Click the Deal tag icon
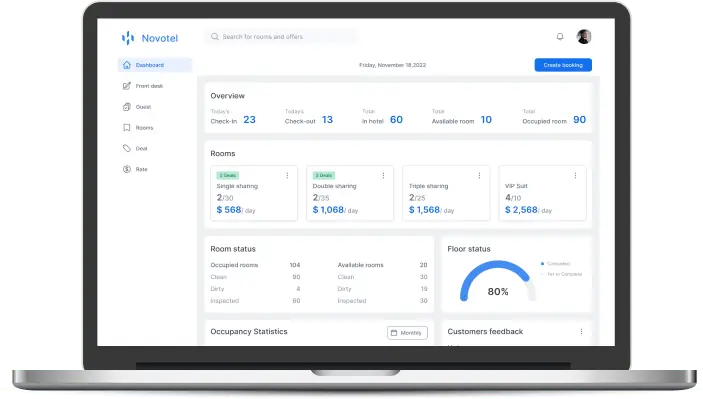The width and height of the screenshot is (703, 399). [x=127, y=148]
